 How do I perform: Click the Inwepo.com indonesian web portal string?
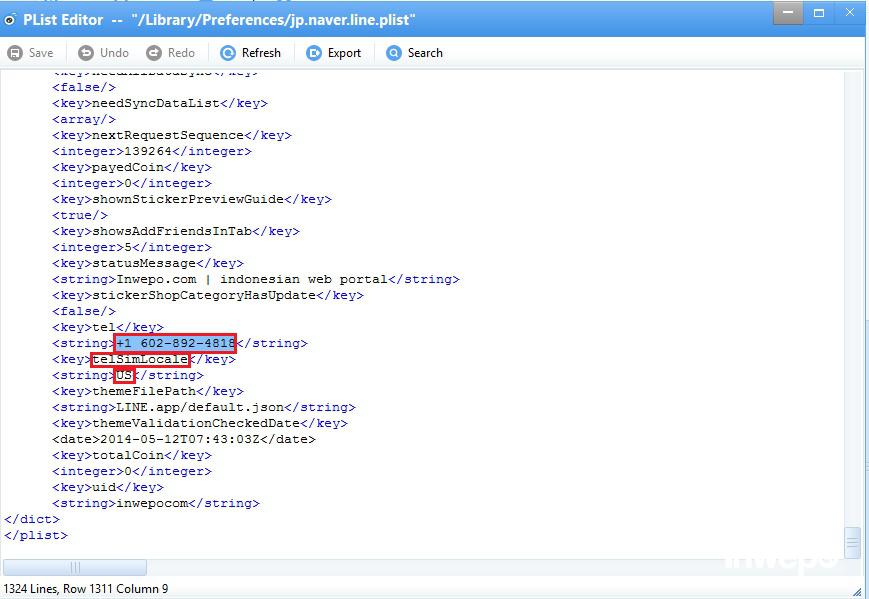[x=252, y=279]
